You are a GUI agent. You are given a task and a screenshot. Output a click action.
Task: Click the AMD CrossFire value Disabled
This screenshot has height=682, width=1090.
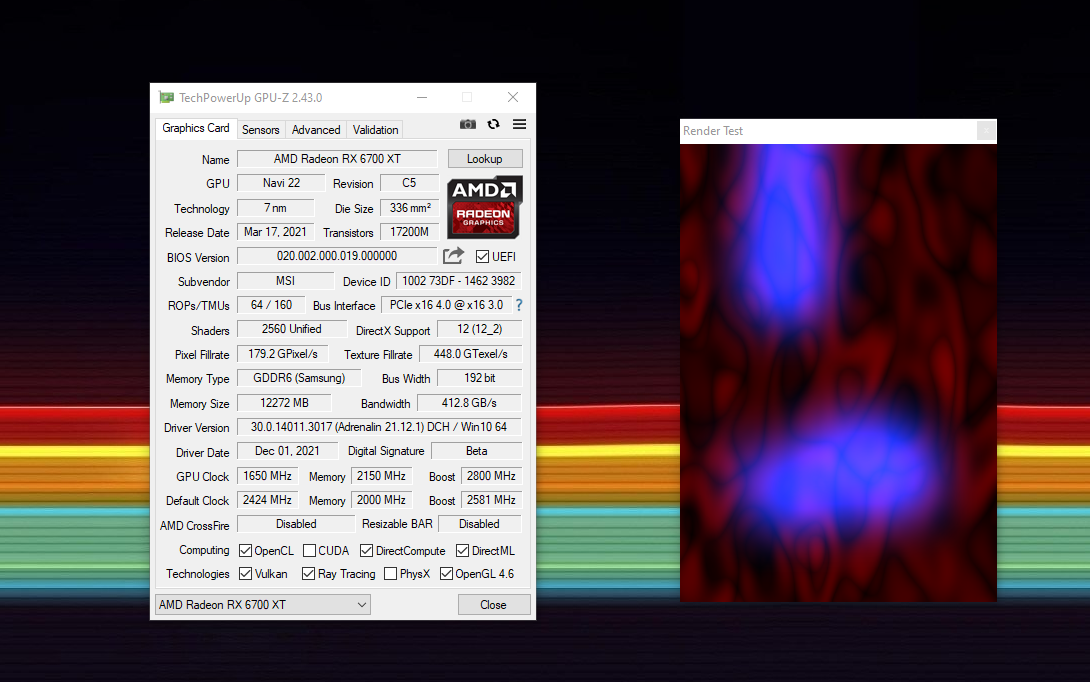296,524
